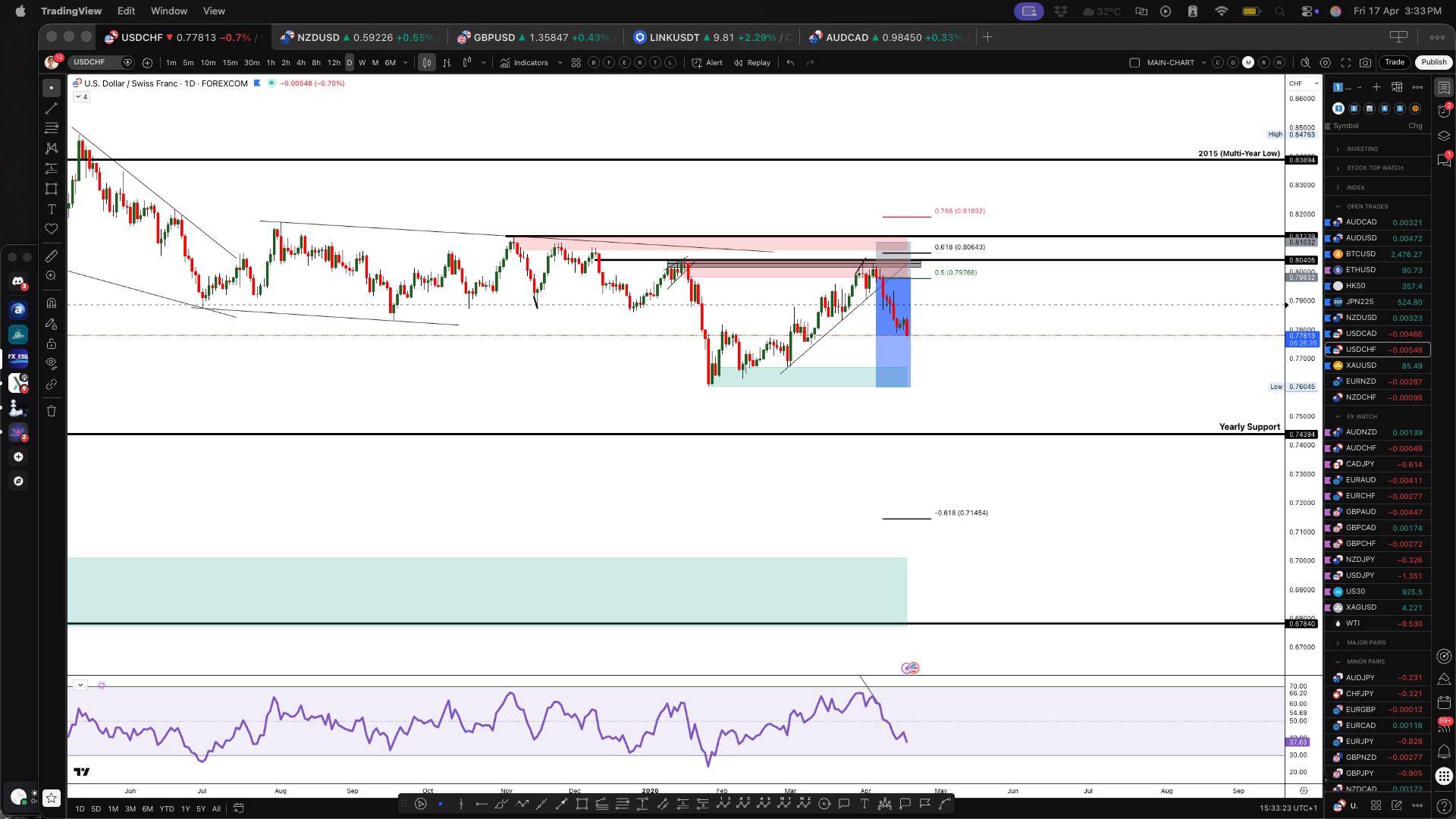Enter fullscreen chart mode

1346,63
